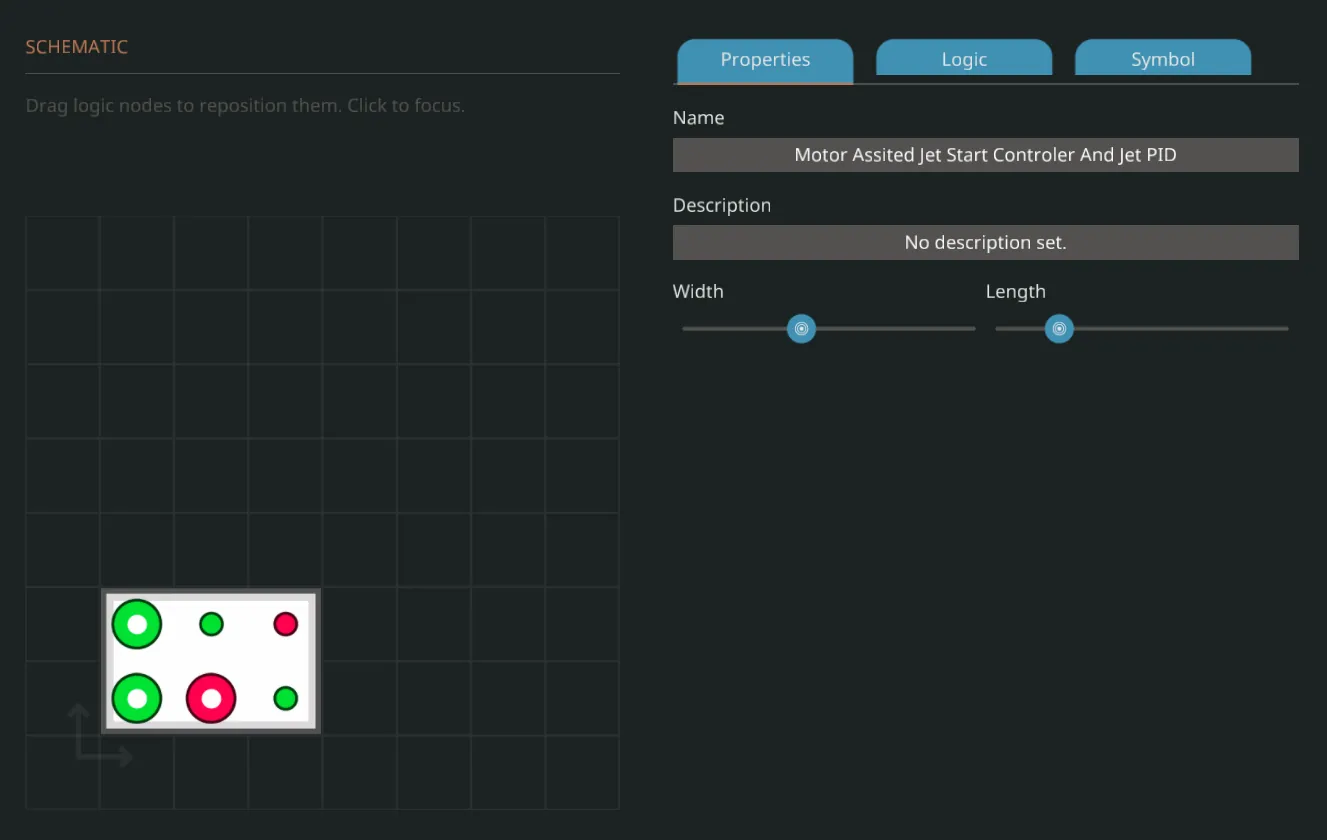Screen dimensions: 1327x840
Task: Open the Symbol tab
Action: [x=1162, y=59]
